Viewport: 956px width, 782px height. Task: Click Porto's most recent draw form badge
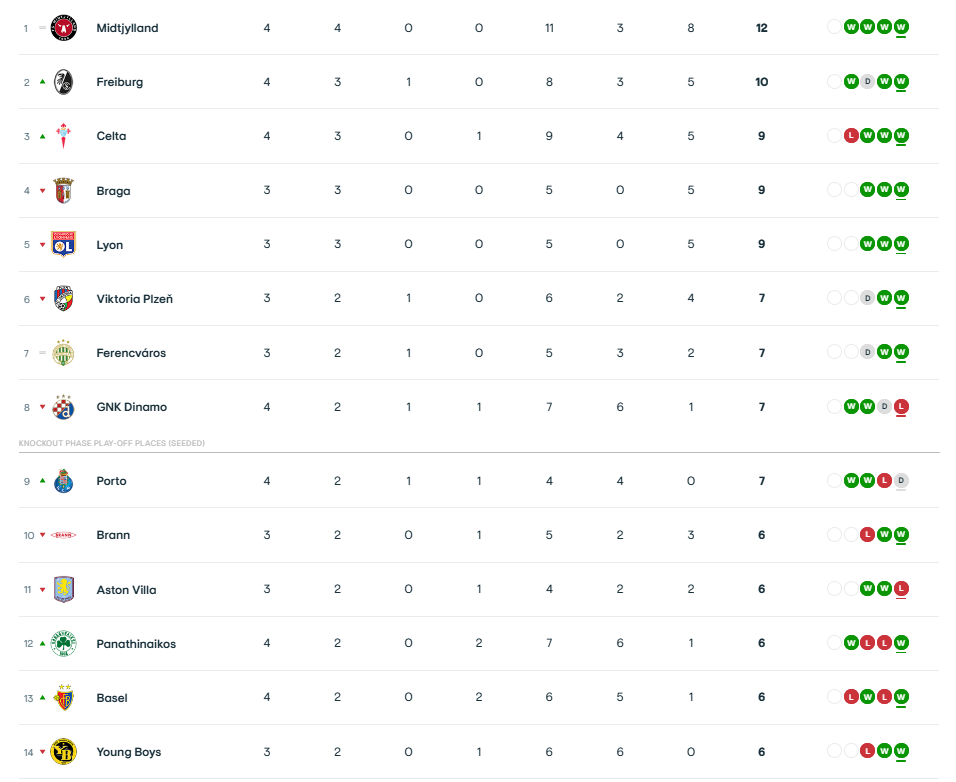[x=901, y=481]
